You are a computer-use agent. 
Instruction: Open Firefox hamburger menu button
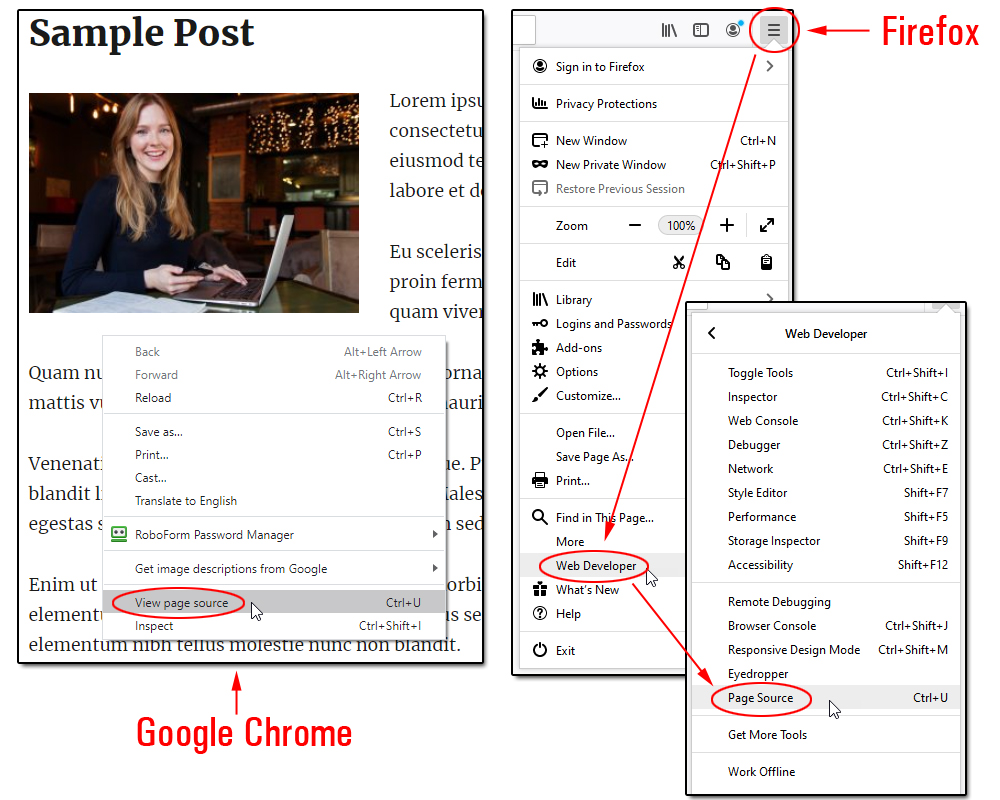[773, 30]
